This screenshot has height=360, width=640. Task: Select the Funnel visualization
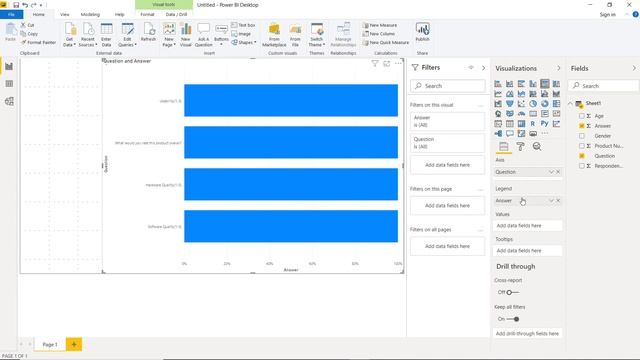click(x=510, y=104)
